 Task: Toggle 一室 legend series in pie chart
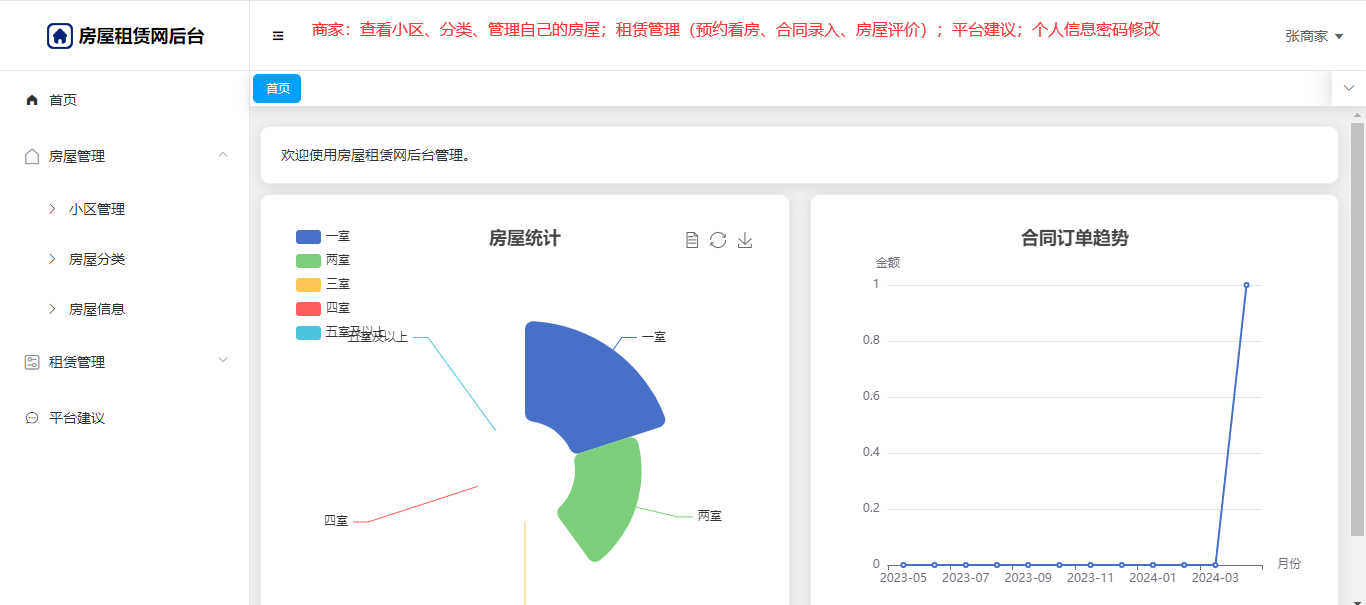tap(308, 237)
